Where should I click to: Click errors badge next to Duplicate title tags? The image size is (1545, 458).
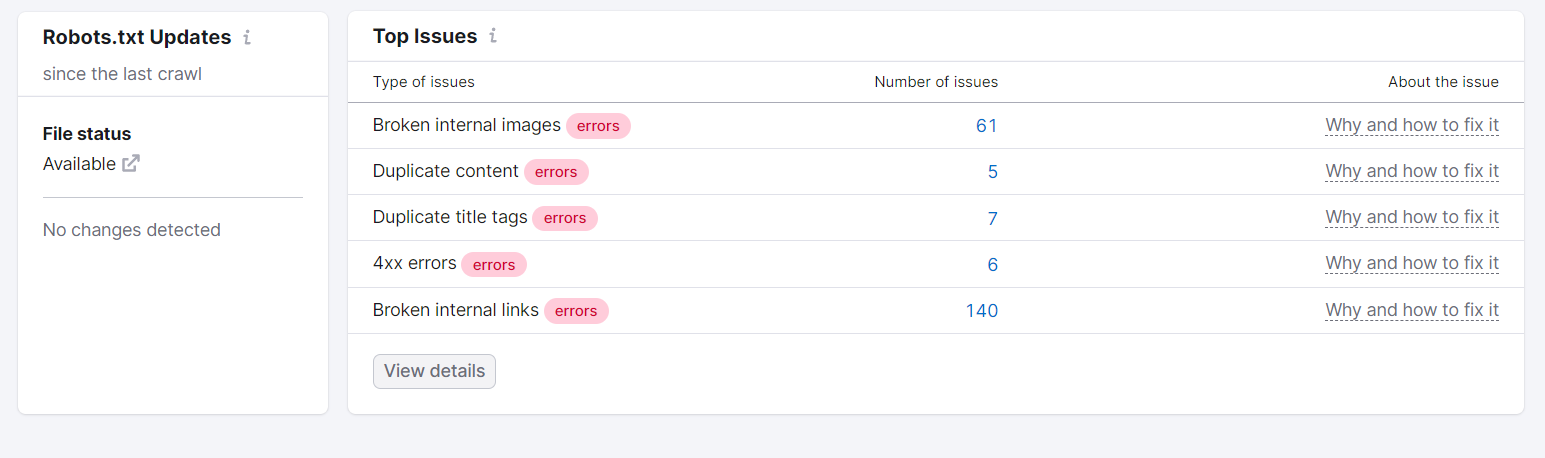tap(564, 218)
